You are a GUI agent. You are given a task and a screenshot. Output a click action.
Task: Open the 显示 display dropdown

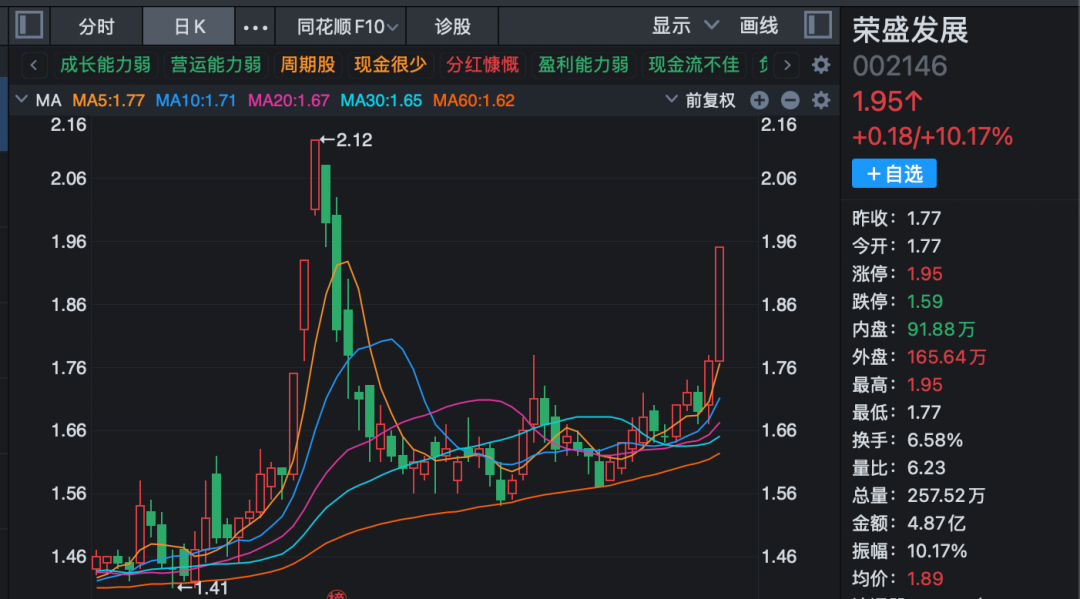pos(685,26)
